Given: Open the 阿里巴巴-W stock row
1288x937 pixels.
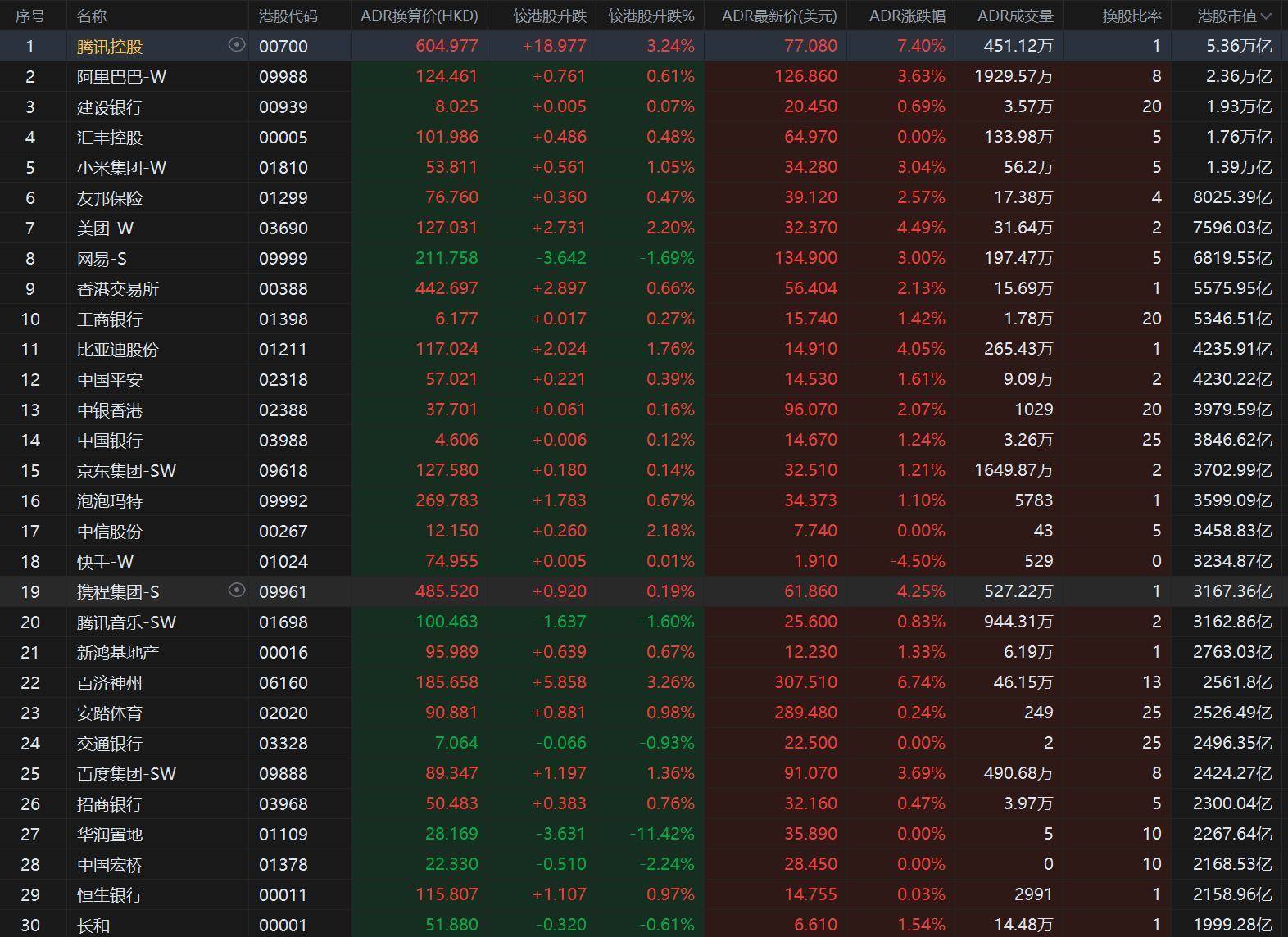Looking at the screenshot, I should pyautogui.click(x=644, y=76).
